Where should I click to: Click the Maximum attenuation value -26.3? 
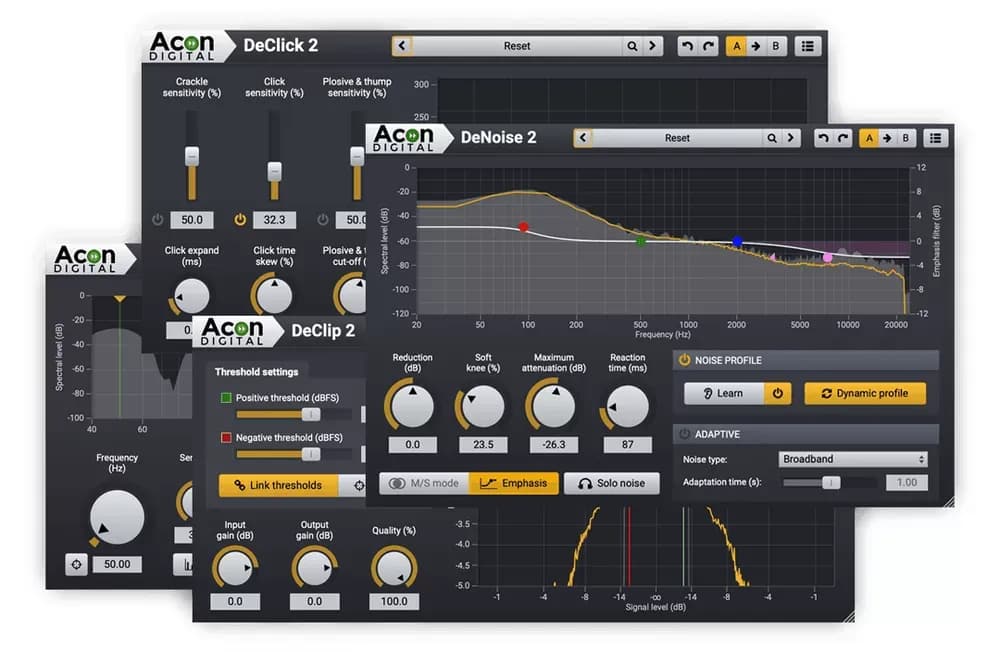pyautogui.click(x=554, y=445)
